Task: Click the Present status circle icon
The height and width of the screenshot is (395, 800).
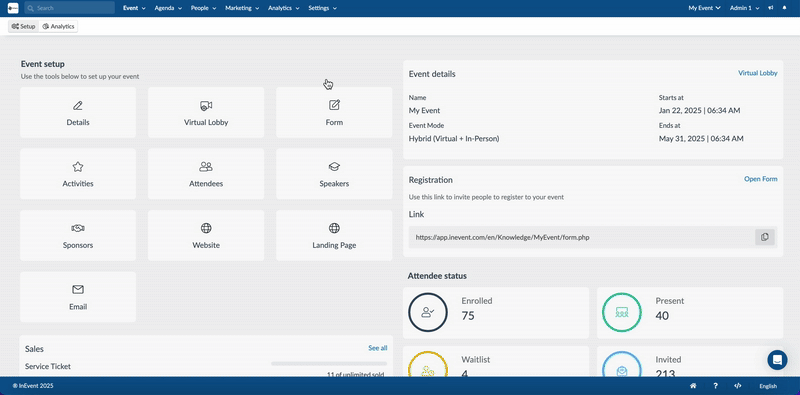Action: click(621, 313)
